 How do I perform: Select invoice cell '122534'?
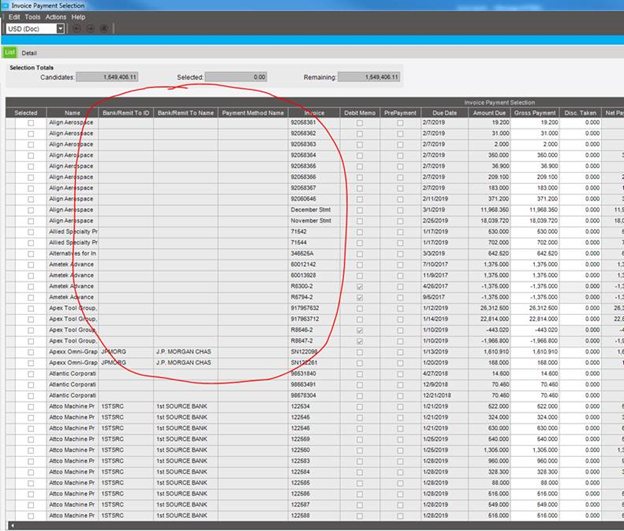pyautogui.click(x=314, y=406)
